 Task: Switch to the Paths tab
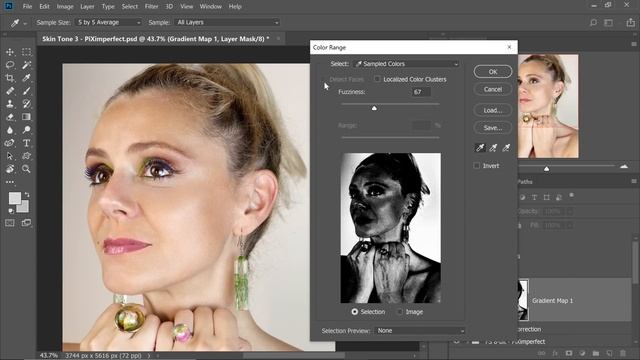525,182
